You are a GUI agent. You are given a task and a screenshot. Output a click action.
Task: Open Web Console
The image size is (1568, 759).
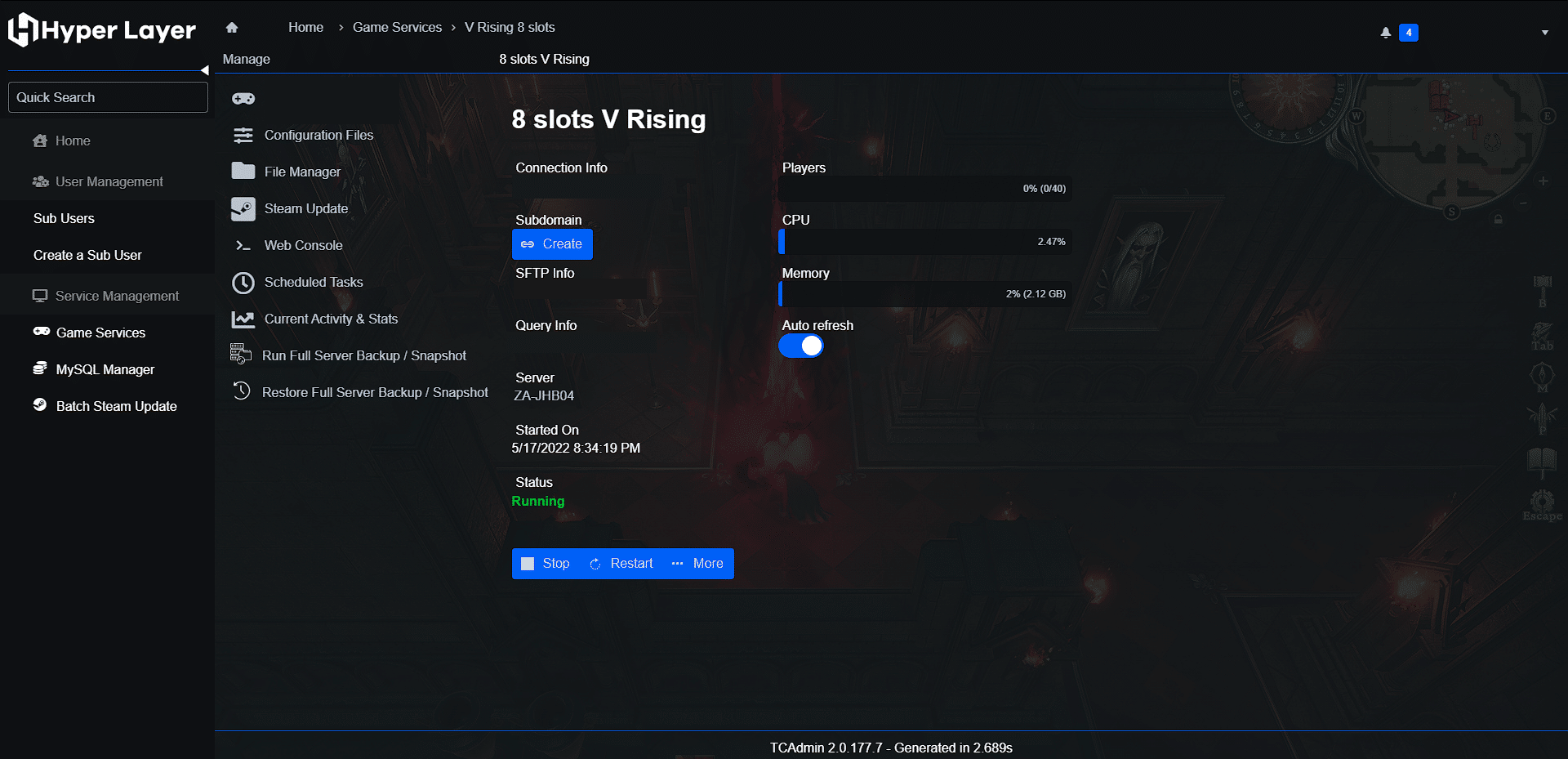coord(303,245)
